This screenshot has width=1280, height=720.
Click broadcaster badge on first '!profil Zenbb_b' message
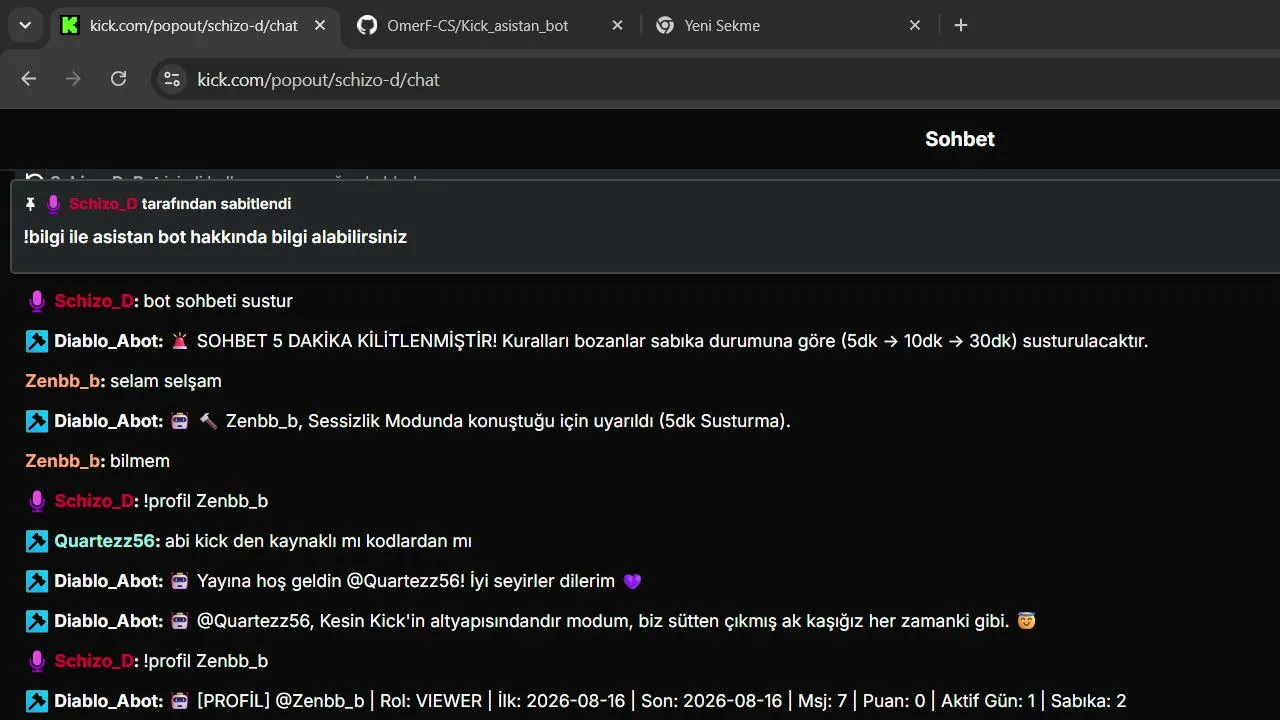point(37,501)
